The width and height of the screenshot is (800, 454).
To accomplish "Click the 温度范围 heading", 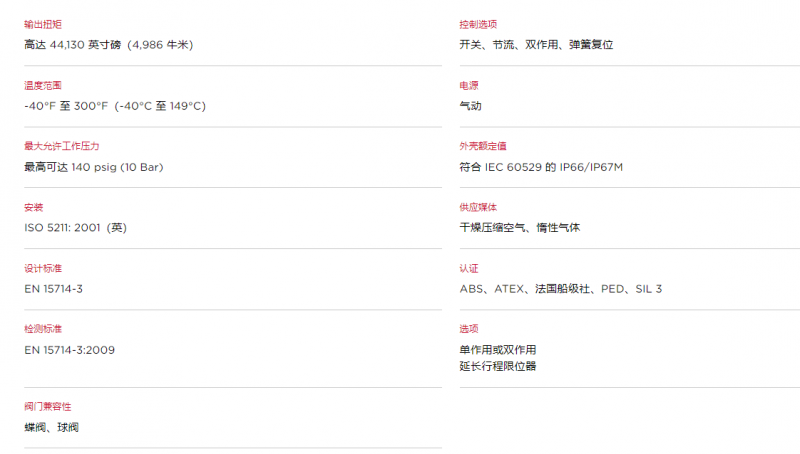I will (43, 86).
